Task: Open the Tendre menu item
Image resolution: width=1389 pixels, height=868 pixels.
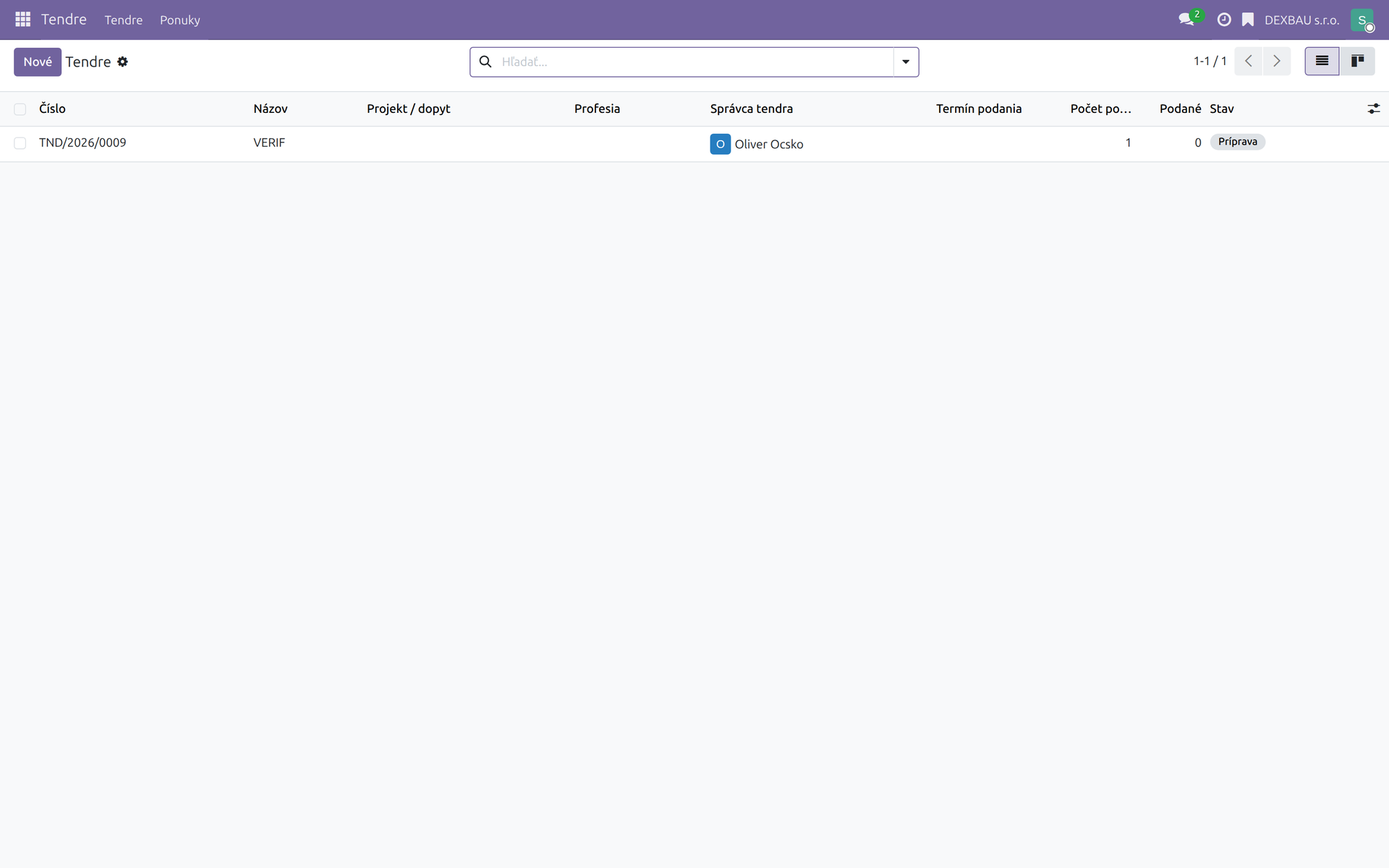Action: coord(123,20)
